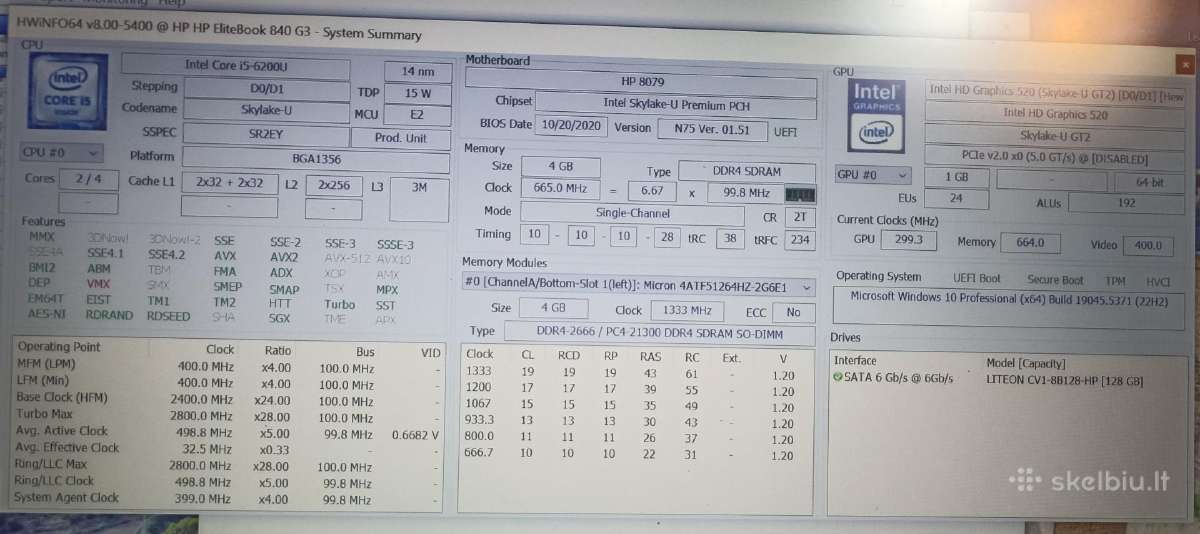This screenshot has width=1200, height=534.
Task: Click the BGA1356 platform field
Action: point(317,158)
